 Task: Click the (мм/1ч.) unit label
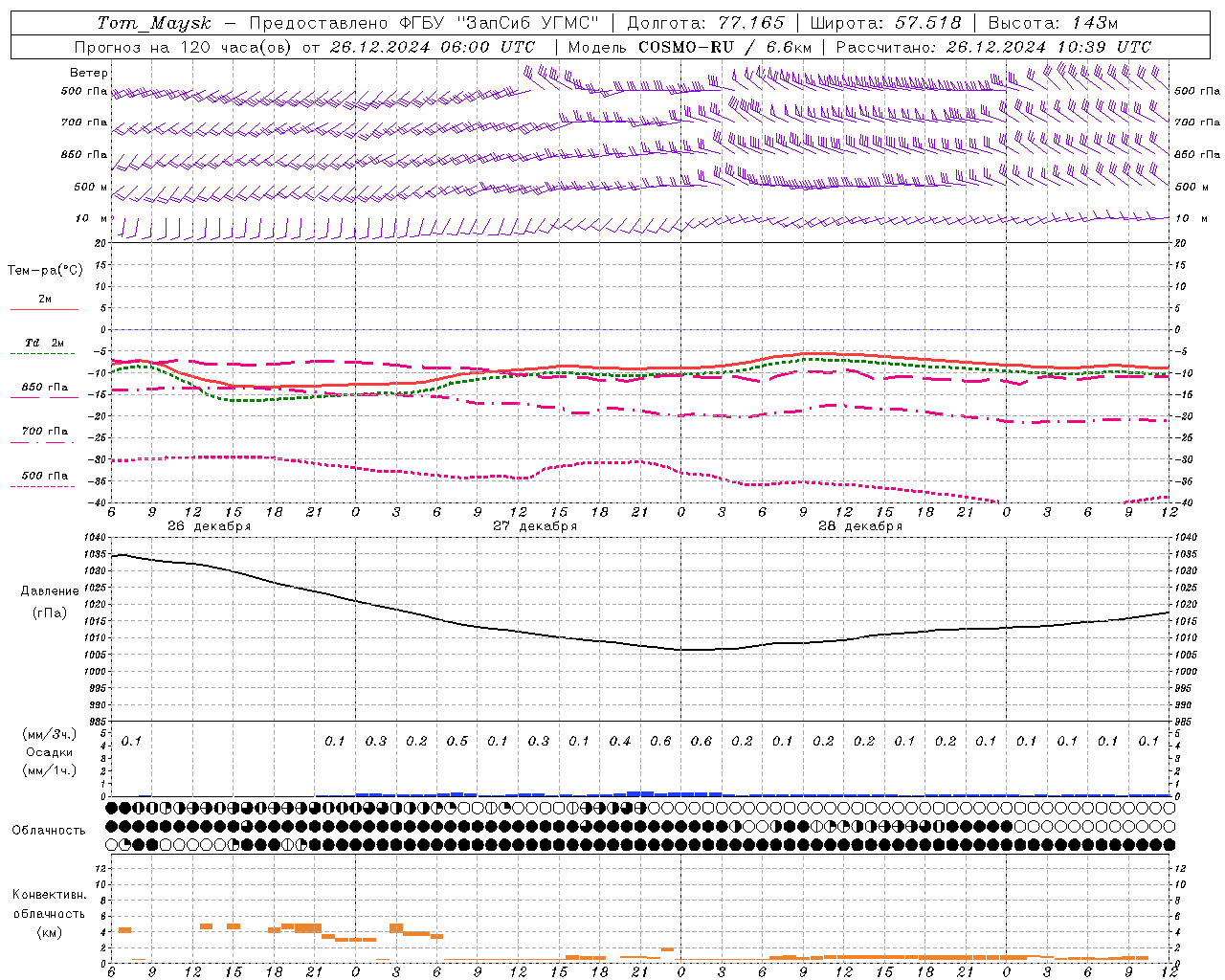[50, 770]
